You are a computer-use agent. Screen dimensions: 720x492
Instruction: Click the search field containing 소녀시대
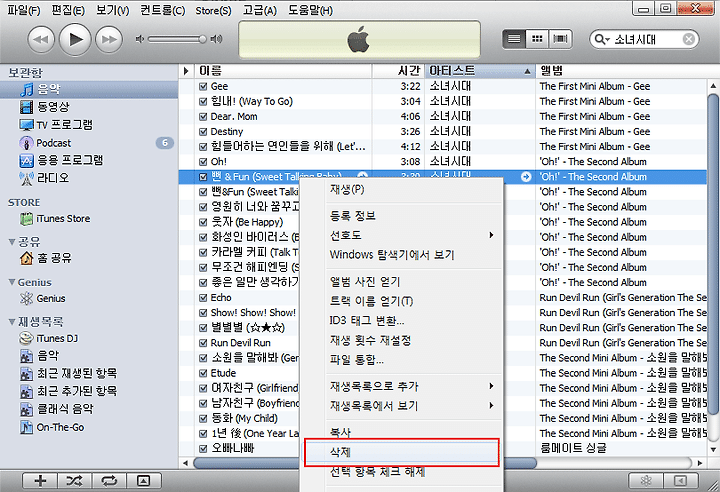645,40
